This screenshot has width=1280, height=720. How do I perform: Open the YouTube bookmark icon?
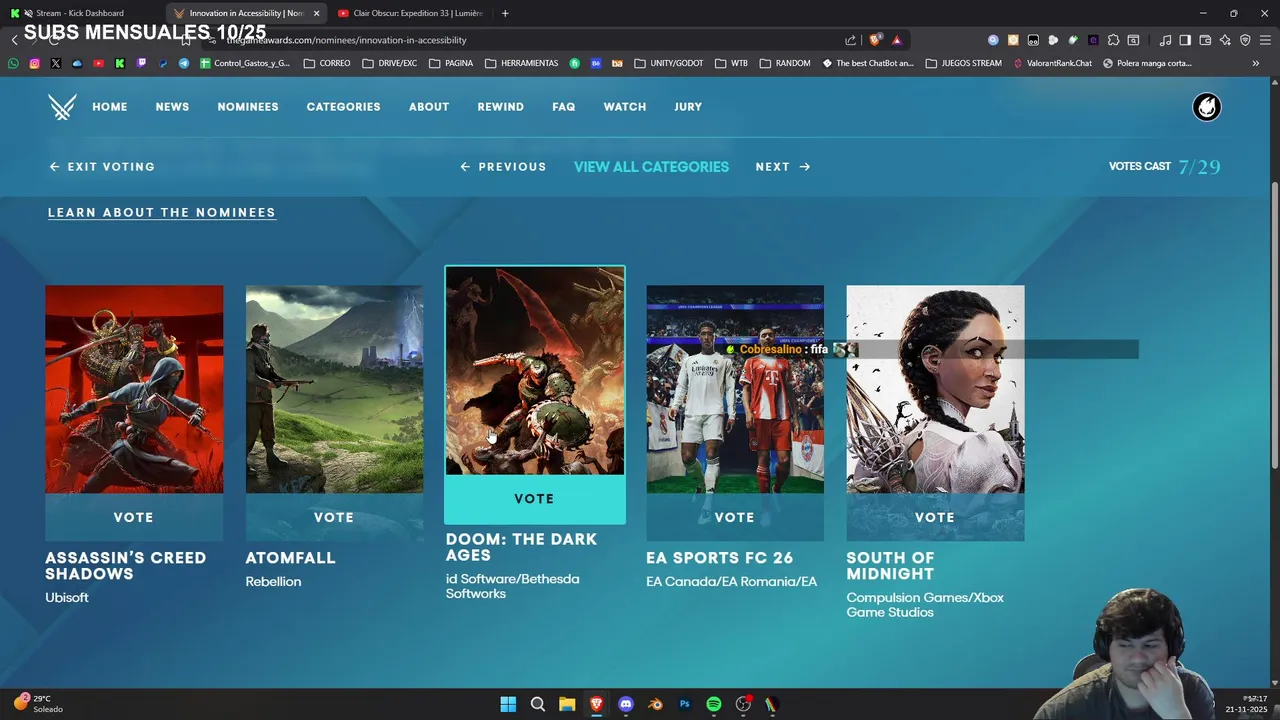(98, 63)
